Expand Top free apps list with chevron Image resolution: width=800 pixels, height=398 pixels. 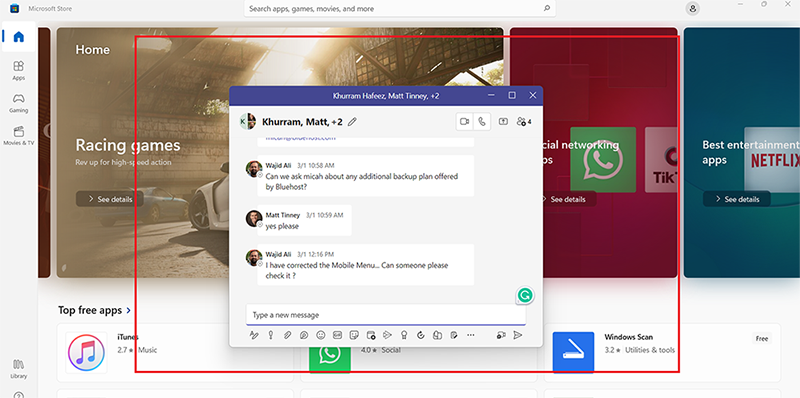point(129,310)
